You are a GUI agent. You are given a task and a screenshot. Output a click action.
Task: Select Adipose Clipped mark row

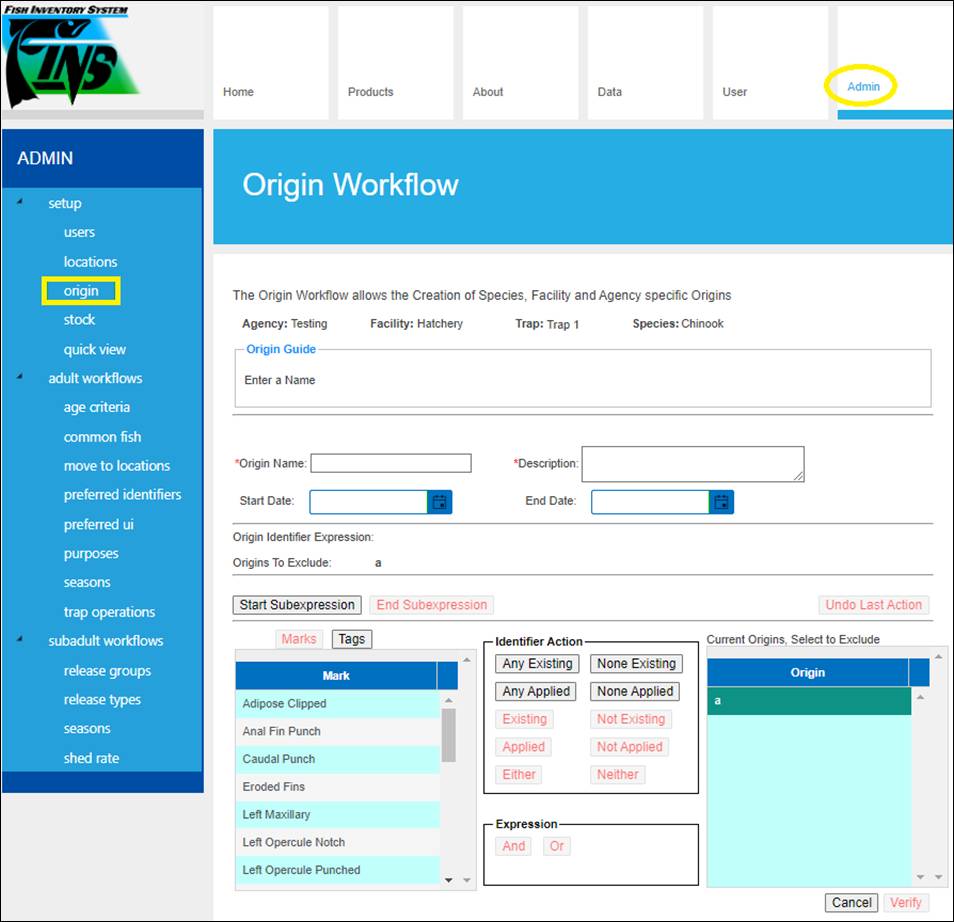[x=337, y=704]
